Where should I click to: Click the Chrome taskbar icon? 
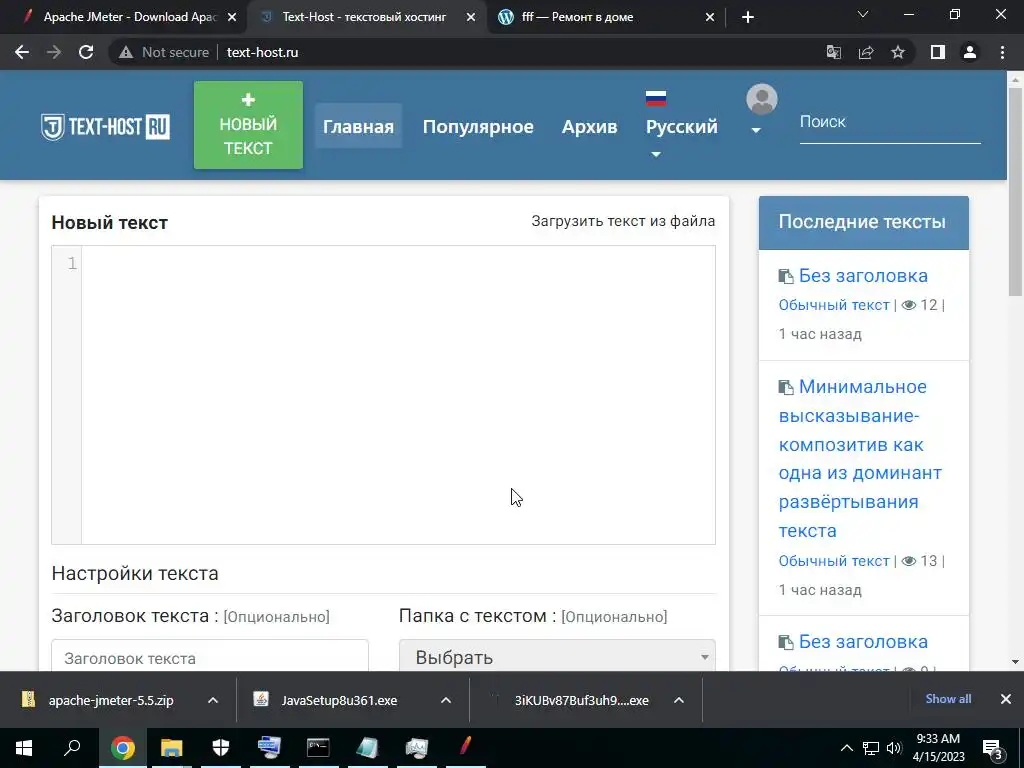[122, 748]
